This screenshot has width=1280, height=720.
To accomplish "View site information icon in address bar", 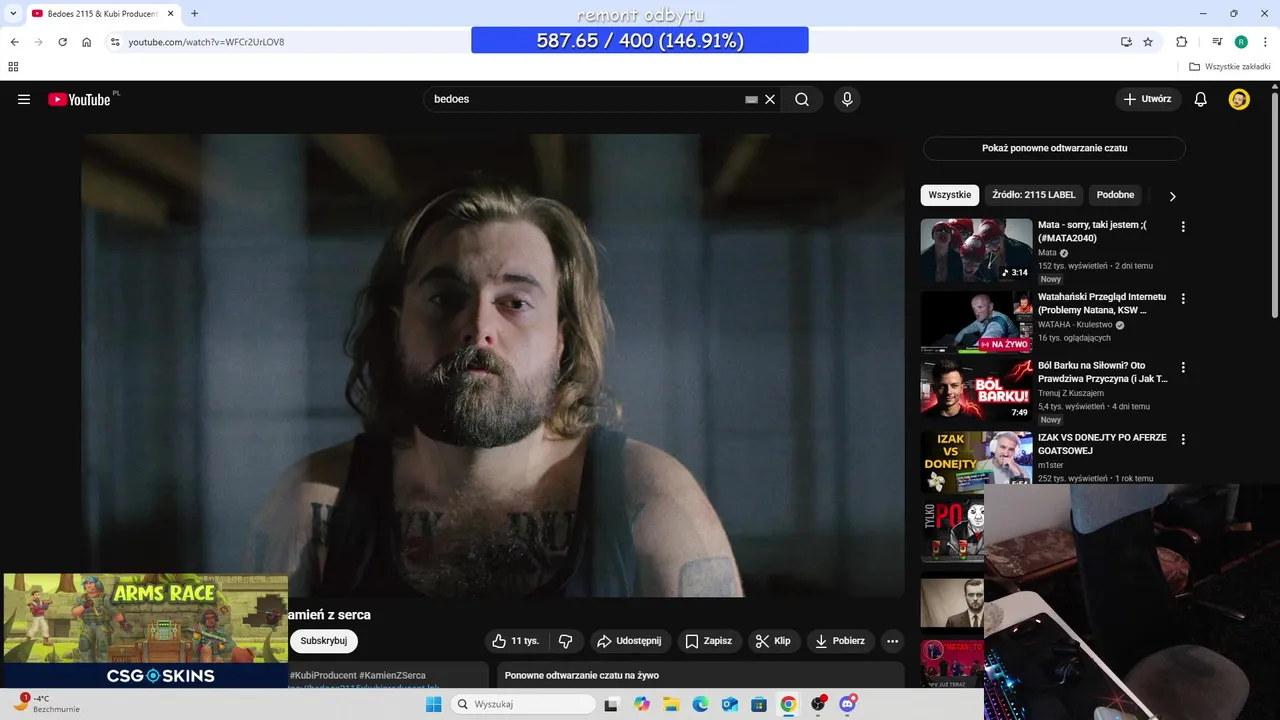I will pos(115,42).
